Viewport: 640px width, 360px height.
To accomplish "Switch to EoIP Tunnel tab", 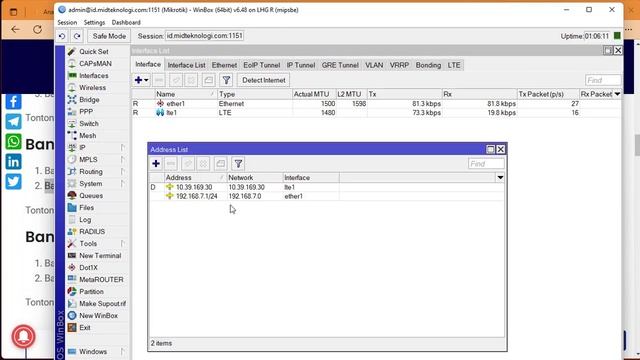I will (262, 65).
